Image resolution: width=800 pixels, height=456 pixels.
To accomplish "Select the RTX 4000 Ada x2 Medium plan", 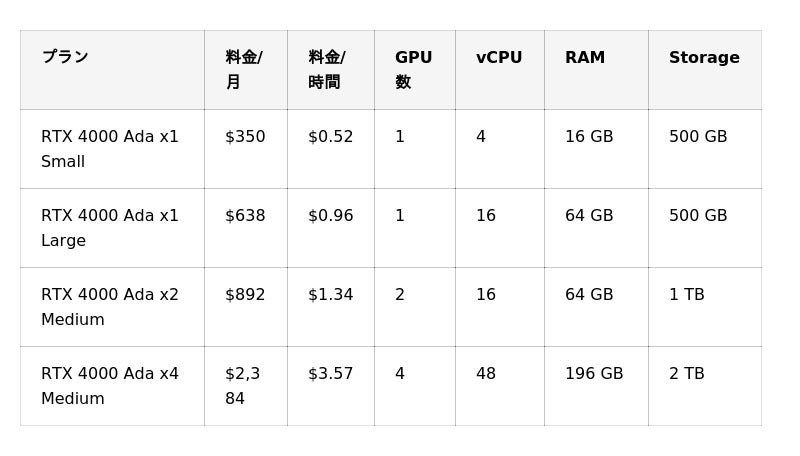I will coord(110,307).
